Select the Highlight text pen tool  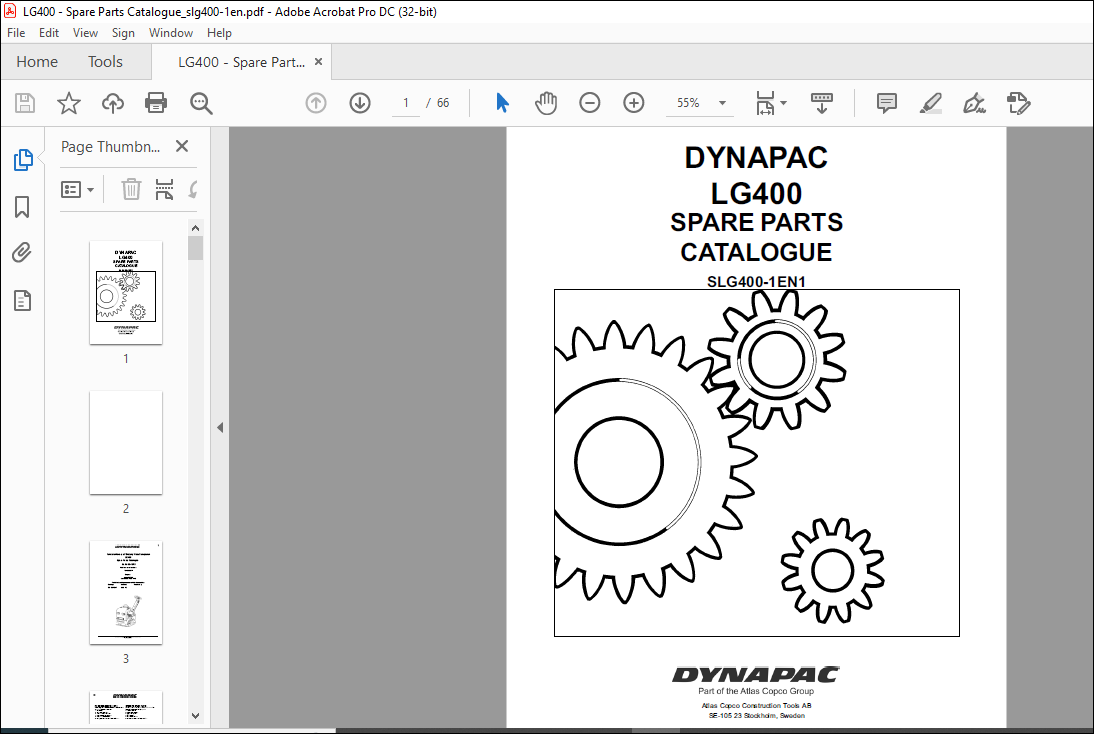[930, 103]
